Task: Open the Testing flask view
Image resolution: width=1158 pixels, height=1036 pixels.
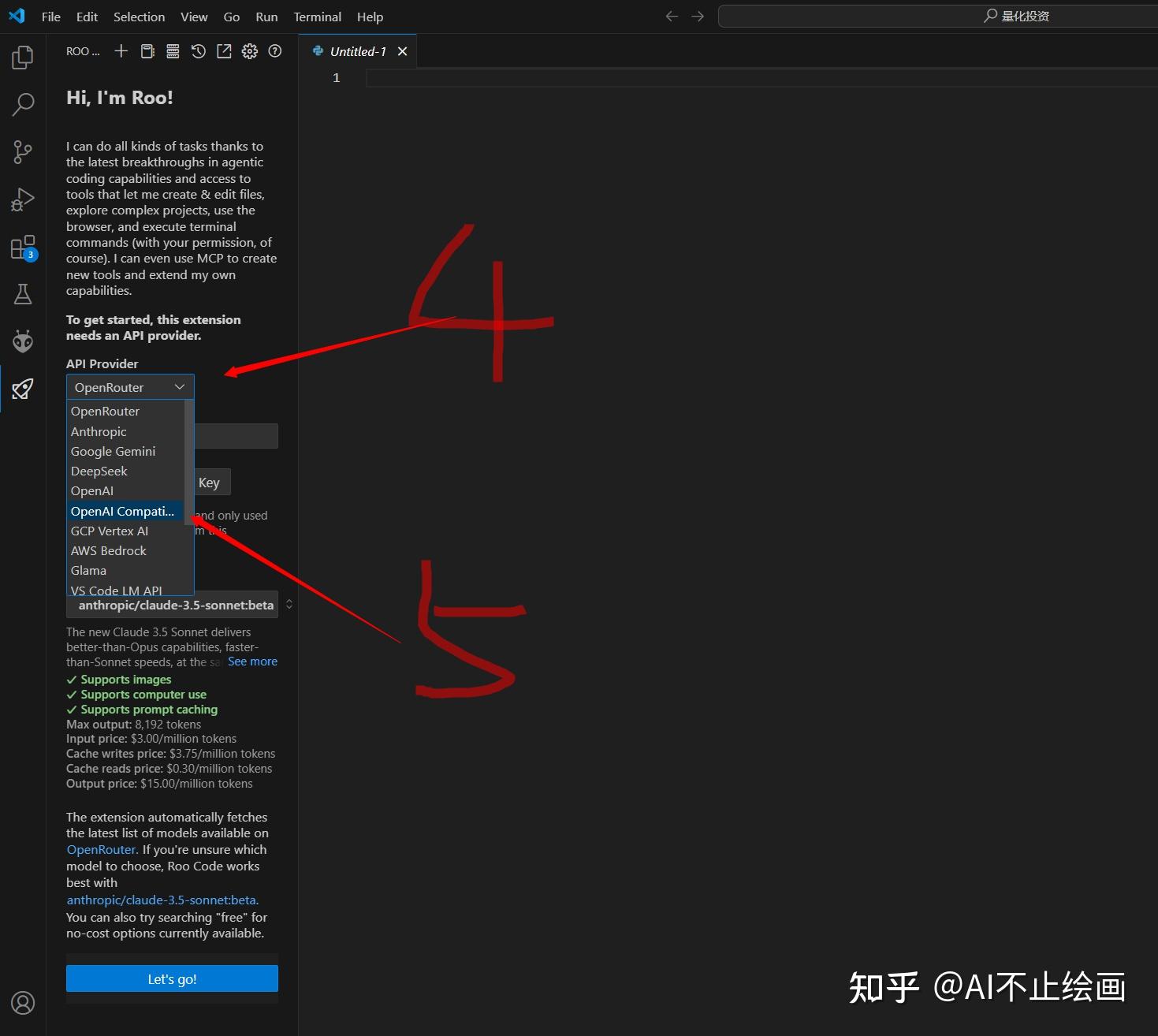Action: tap(23, 295)
